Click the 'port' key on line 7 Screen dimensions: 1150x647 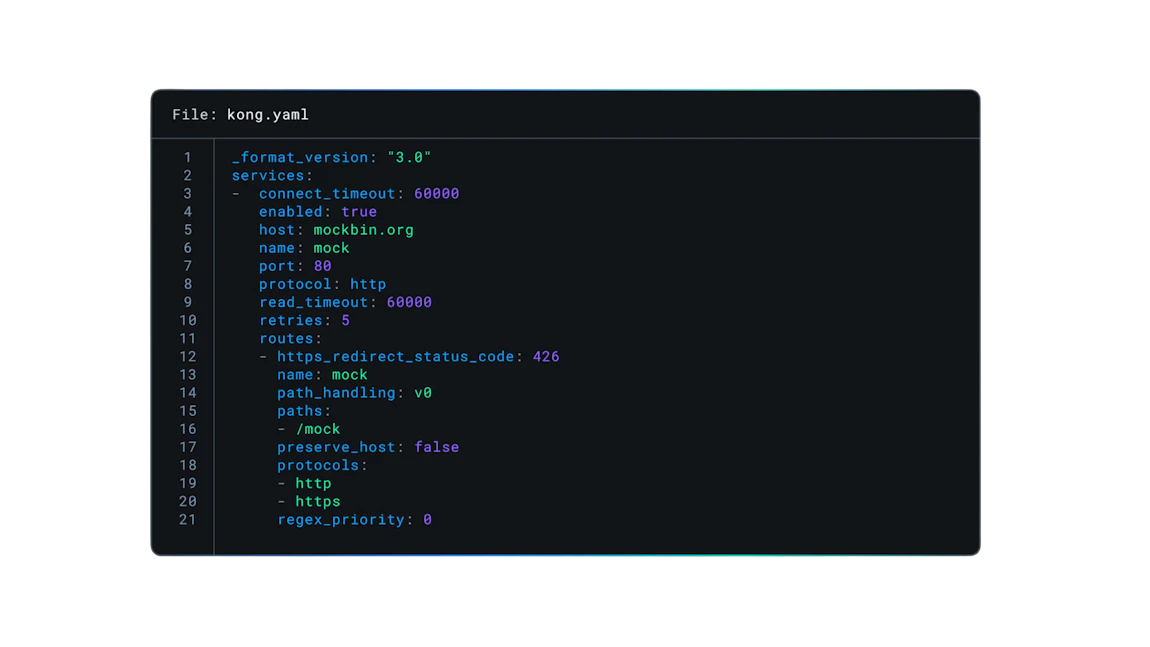pos(276,266)
